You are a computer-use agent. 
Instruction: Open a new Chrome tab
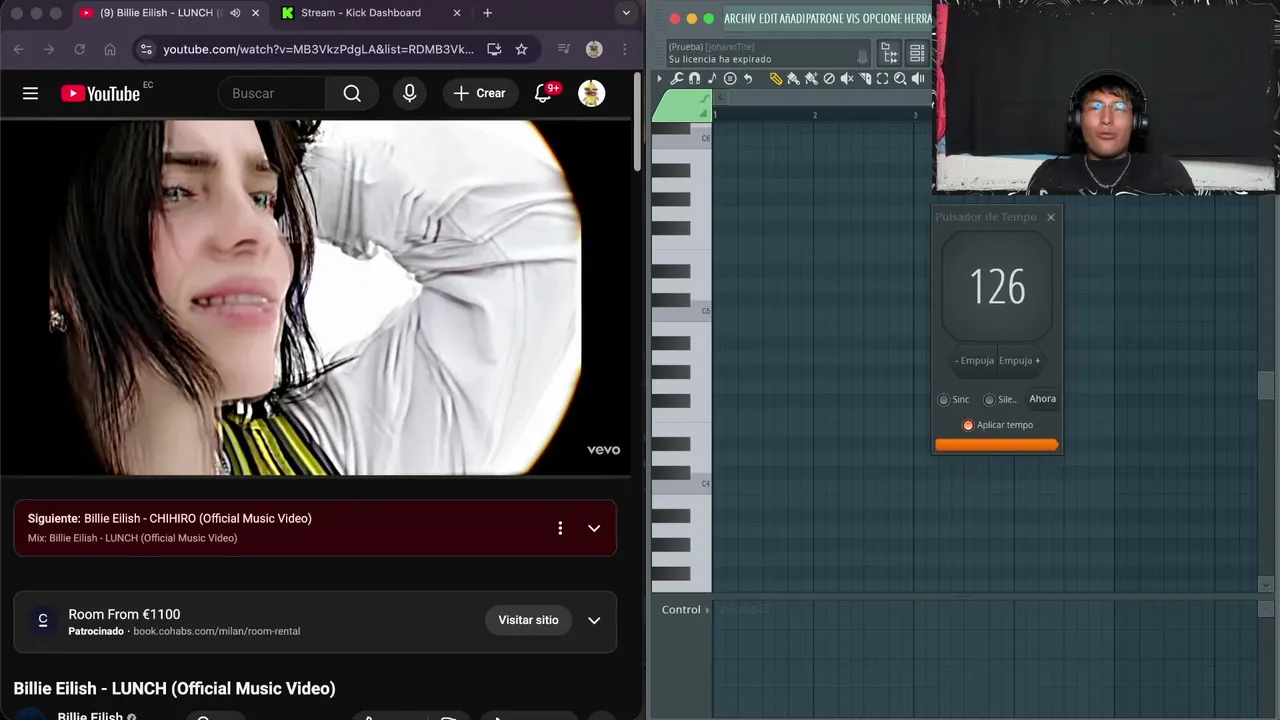click(x=487, y=13)
